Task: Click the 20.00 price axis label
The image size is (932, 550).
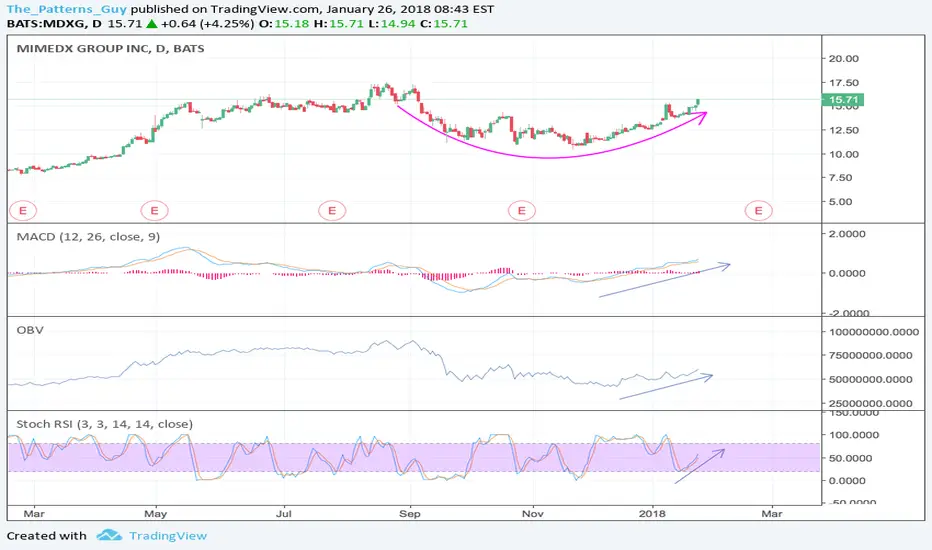Action: [844, 58]
